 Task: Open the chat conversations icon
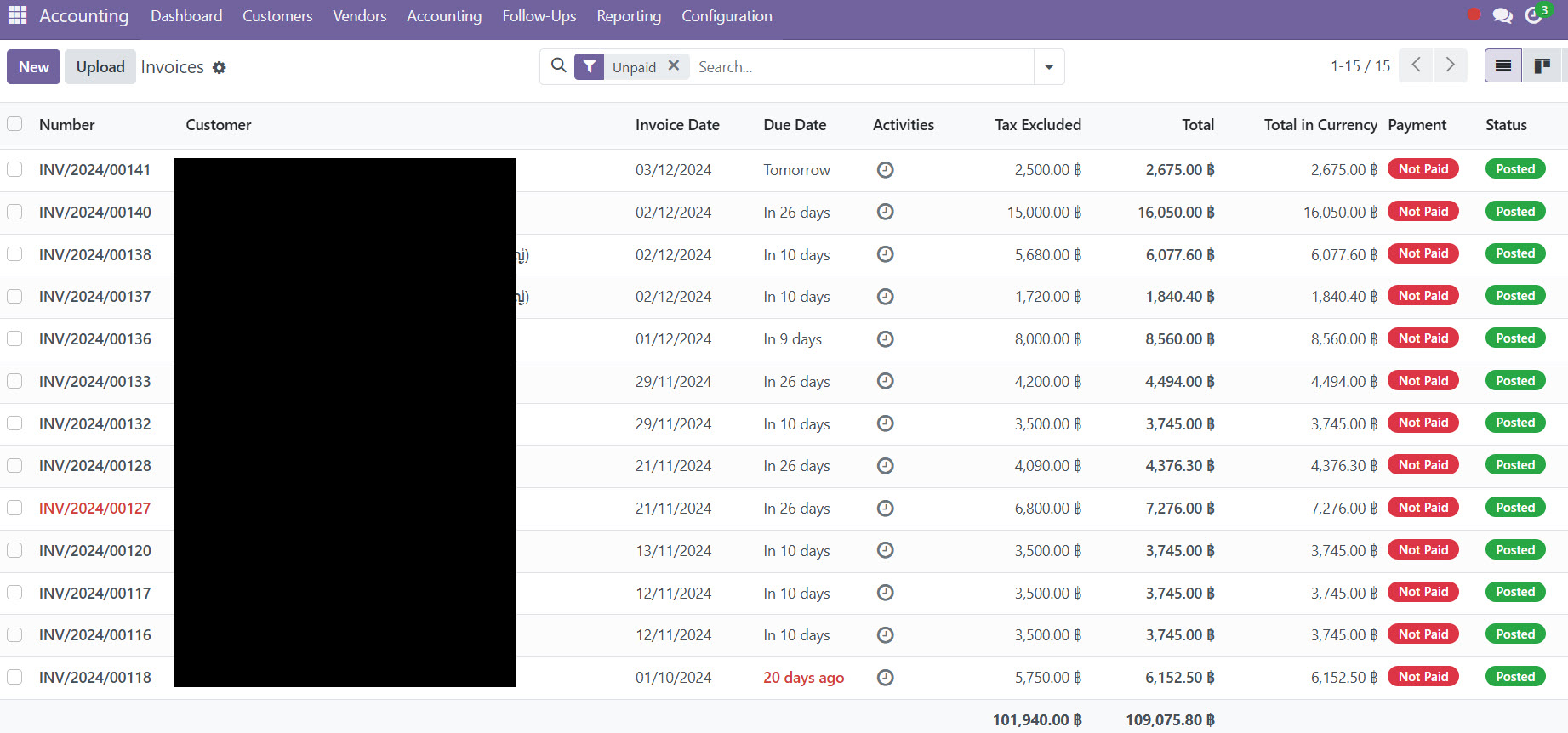coord(1502,15)
